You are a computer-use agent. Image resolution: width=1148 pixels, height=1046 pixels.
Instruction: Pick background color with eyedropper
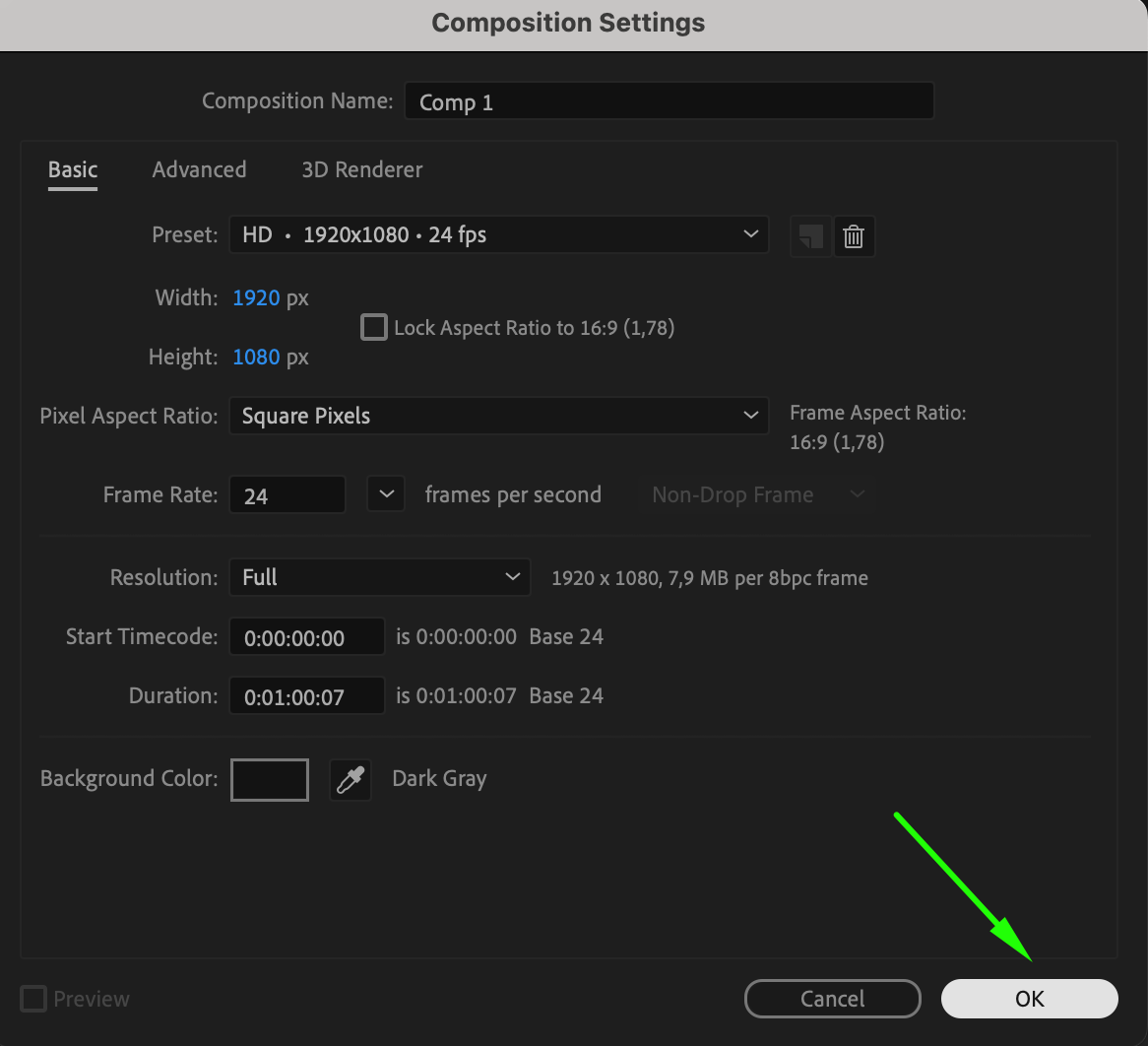click(x=350, y=780)
